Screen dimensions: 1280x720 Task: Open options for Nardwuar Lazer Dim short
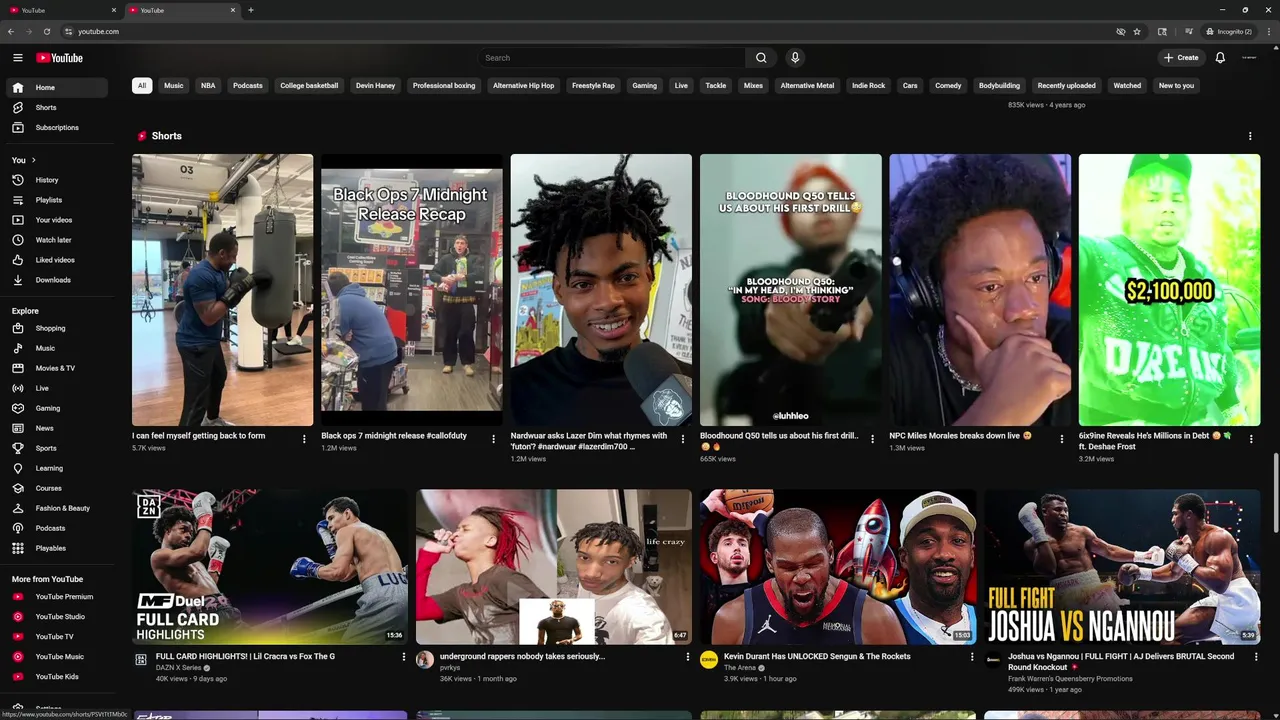click(683, 438)
